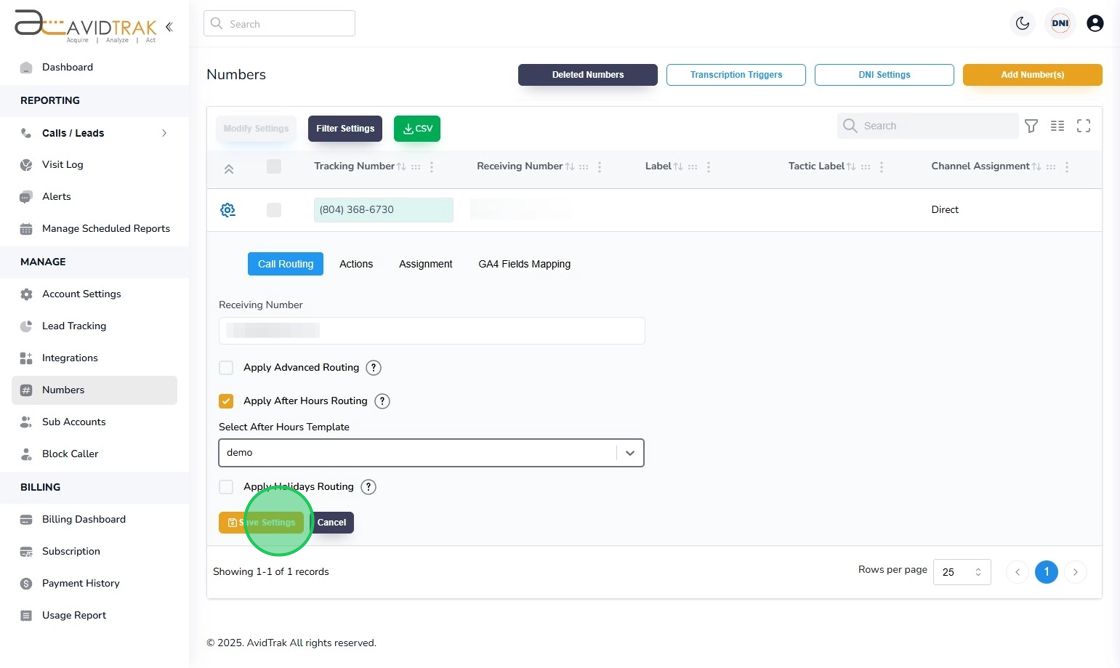Image resolution: width=1120 pixels, height=668 pixels.
Task: Toggle dark mode moon icon
Action: [1023, 24]
